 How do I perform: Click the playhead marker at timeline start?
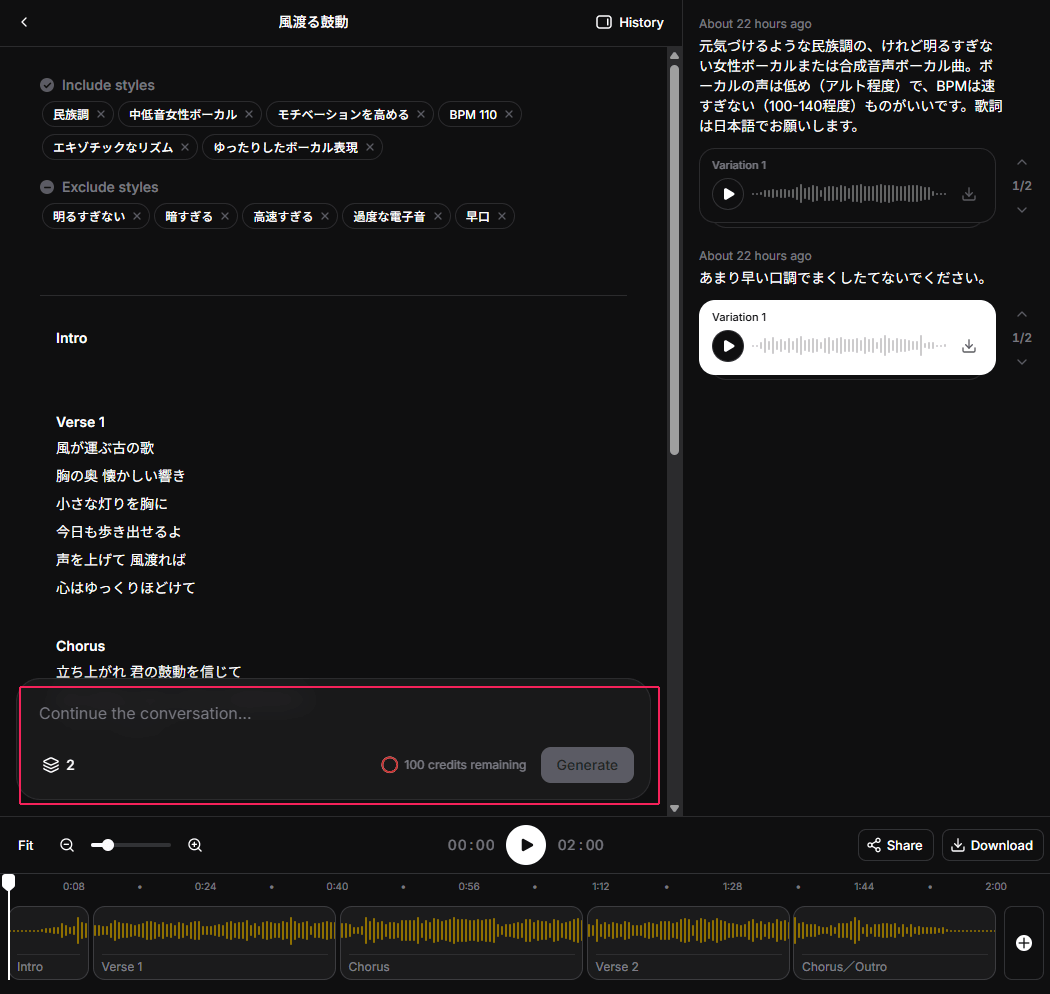9,882
